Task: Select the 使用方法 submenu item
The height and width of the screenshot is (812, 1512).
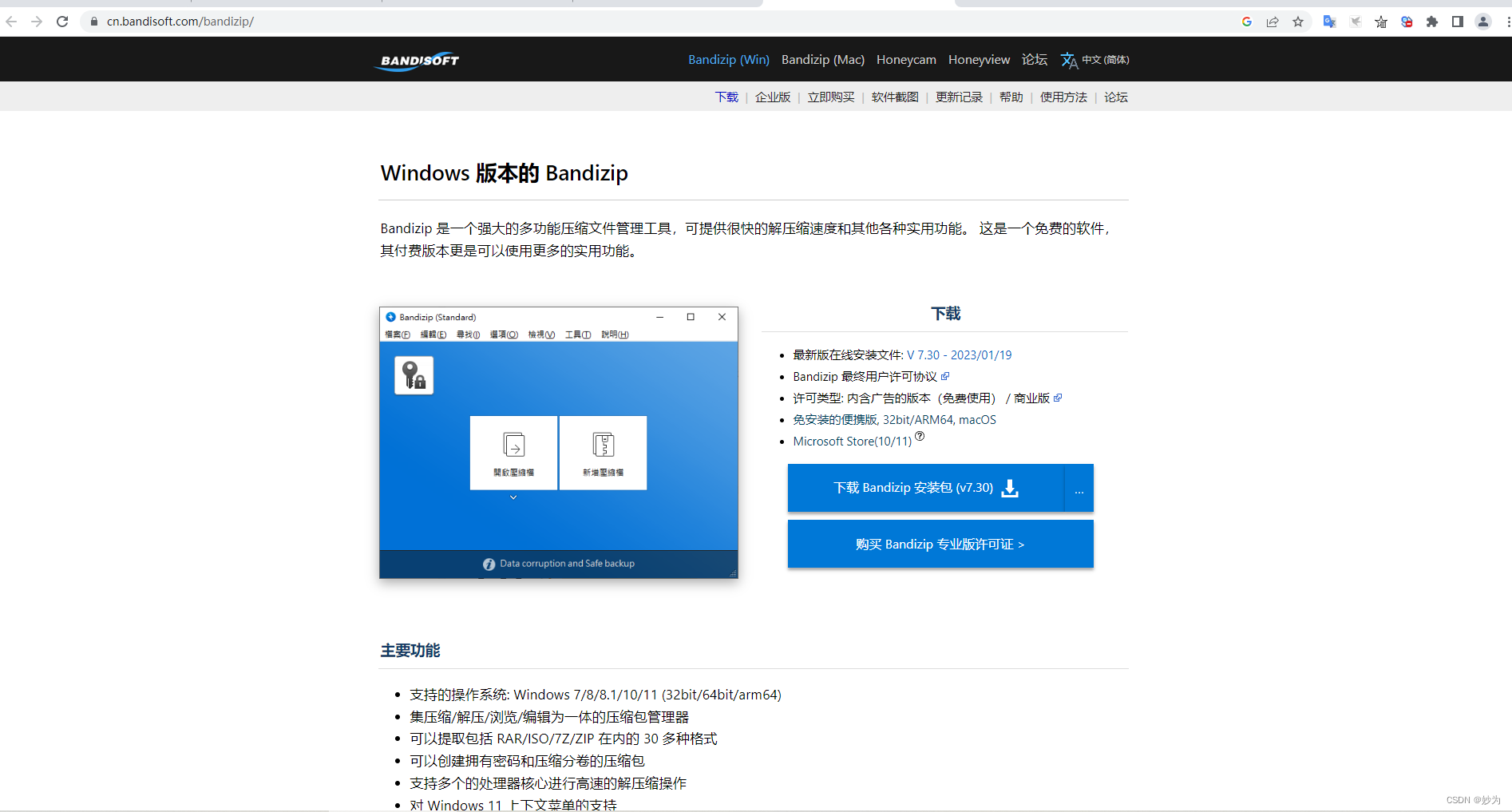Action: point(1063,97)
